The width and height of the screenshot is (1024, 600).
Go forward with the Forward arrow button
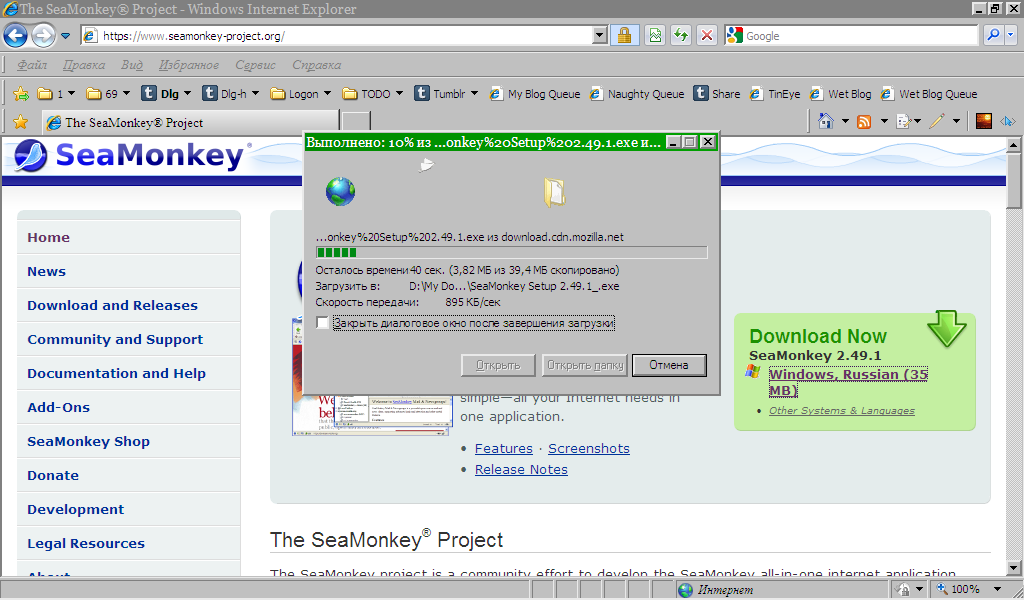(x=43, y=35)
